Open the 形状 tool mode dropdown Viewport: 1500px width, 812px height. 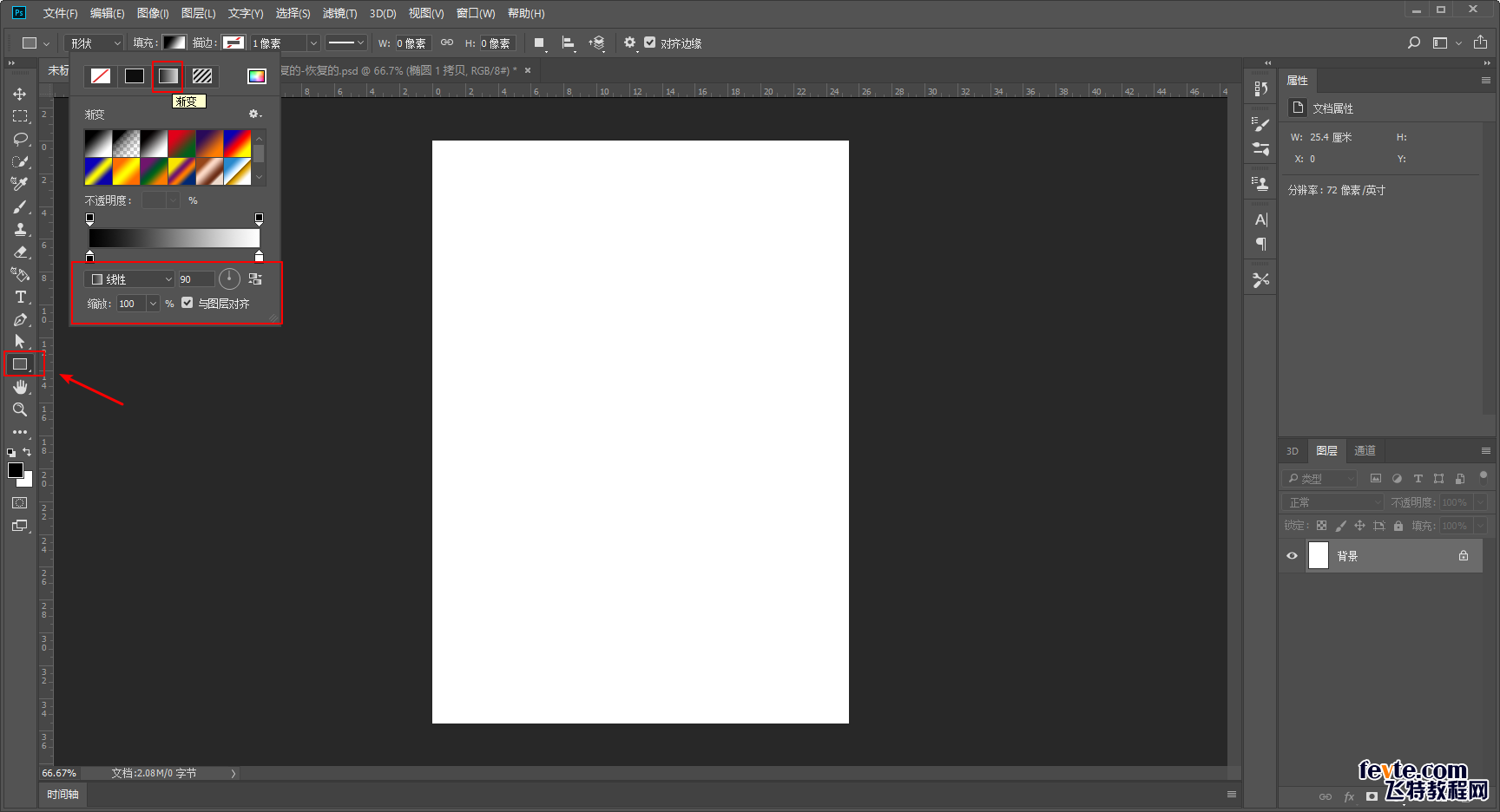pyautogui.click(x=94, y=43)
